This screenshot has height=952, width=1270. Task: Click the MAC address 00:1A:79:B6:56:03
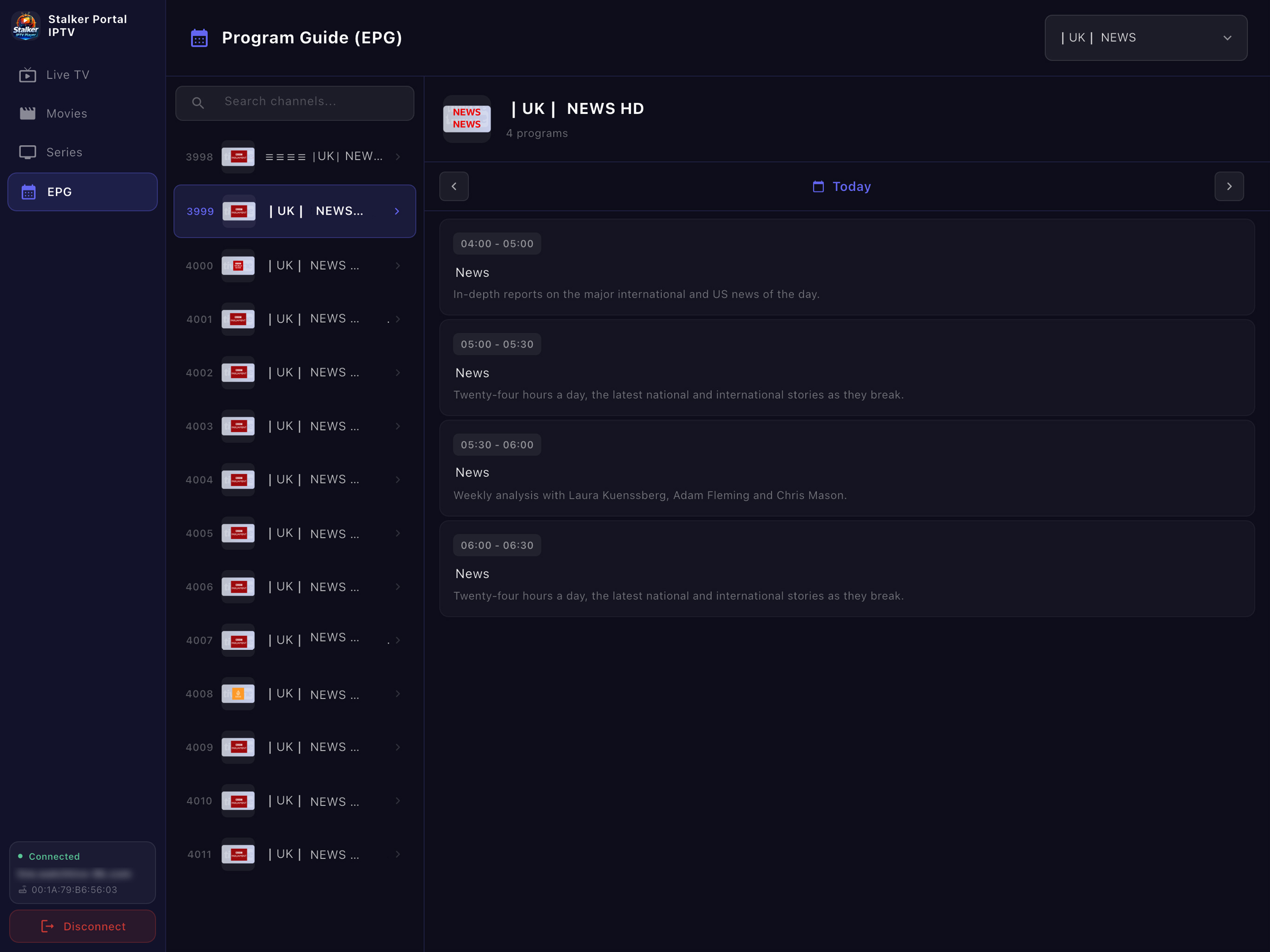tap(74, 890)
